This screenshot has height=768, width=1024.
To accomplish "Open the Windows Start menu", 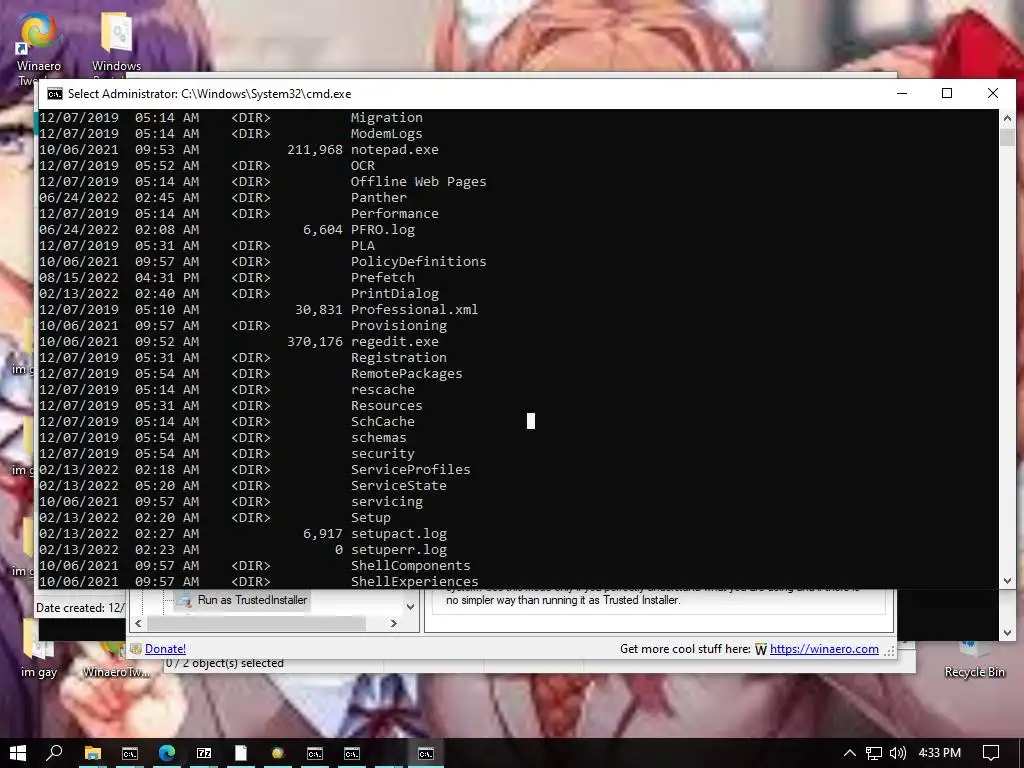I will click(x=18, y=753).
